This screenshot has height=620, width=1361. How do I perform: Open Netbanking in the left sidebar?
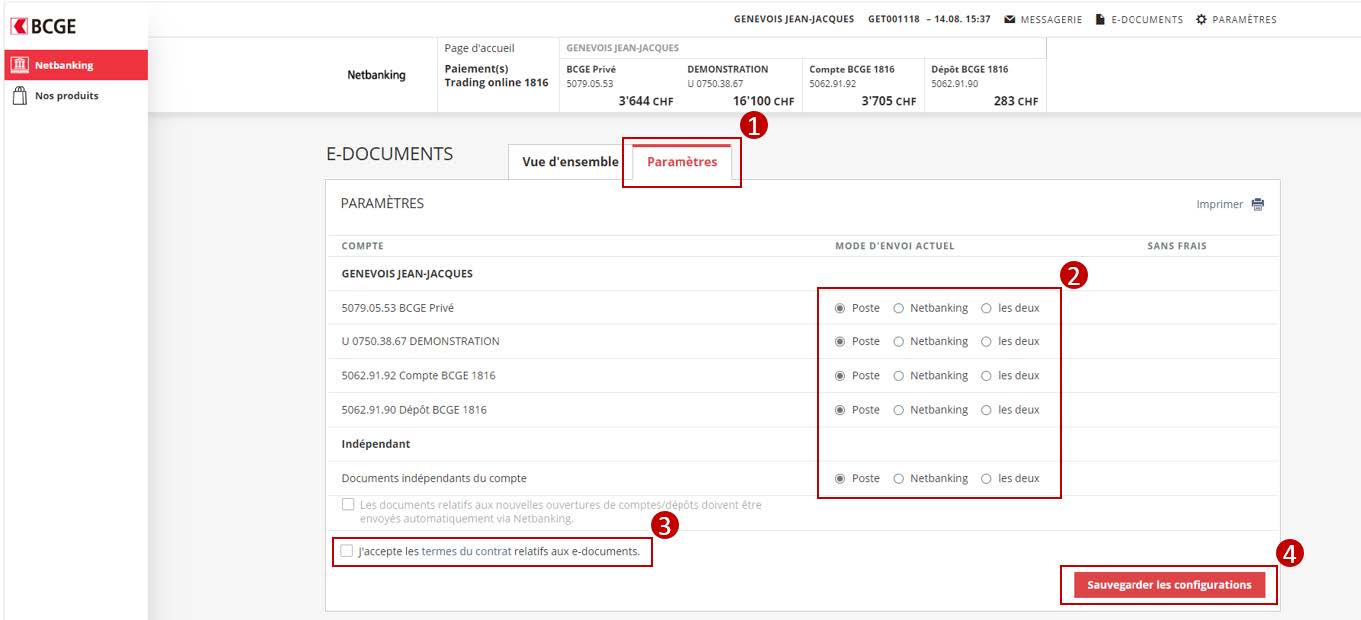click(x=76, y=65)
